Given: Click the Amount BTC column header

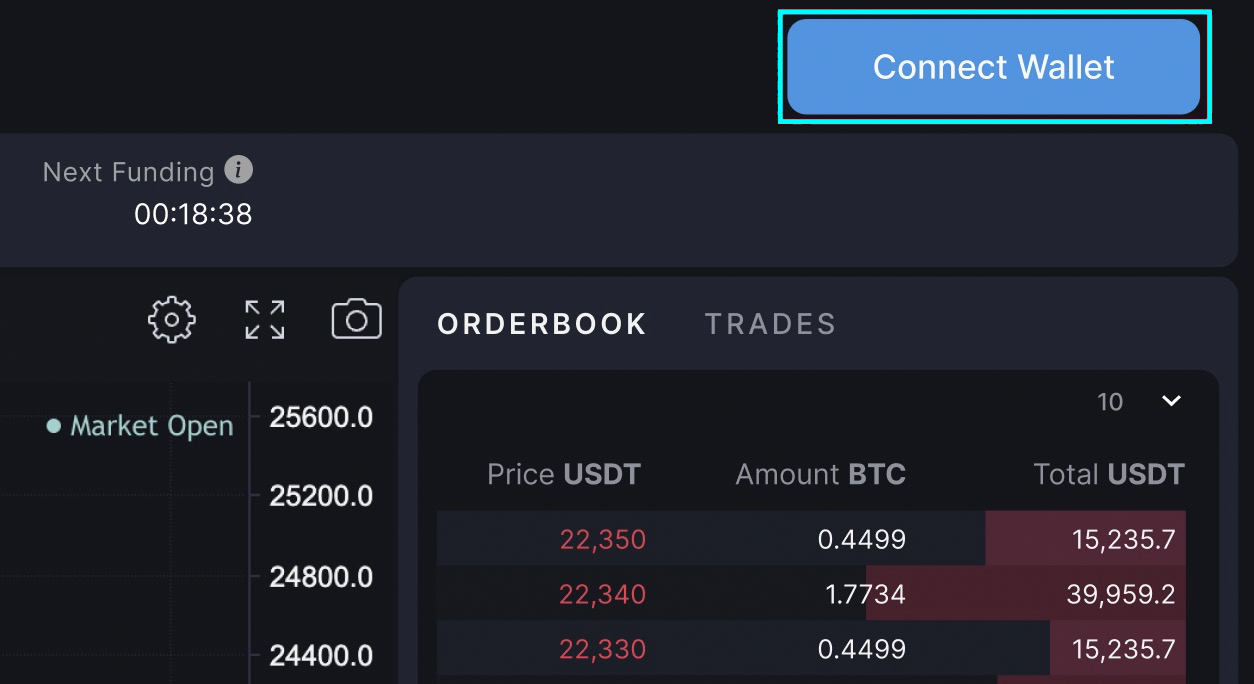Looking at the screenshot, I should [821, 474].
